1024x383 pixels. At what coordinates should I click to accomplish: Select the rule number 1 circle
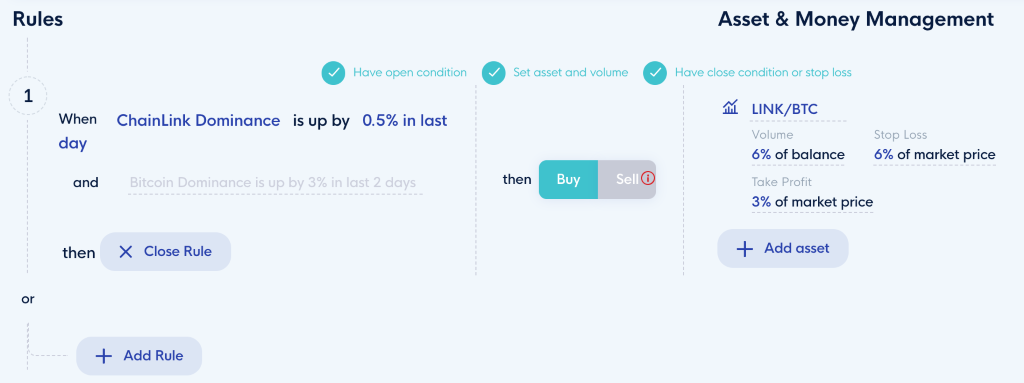(27, 96)
